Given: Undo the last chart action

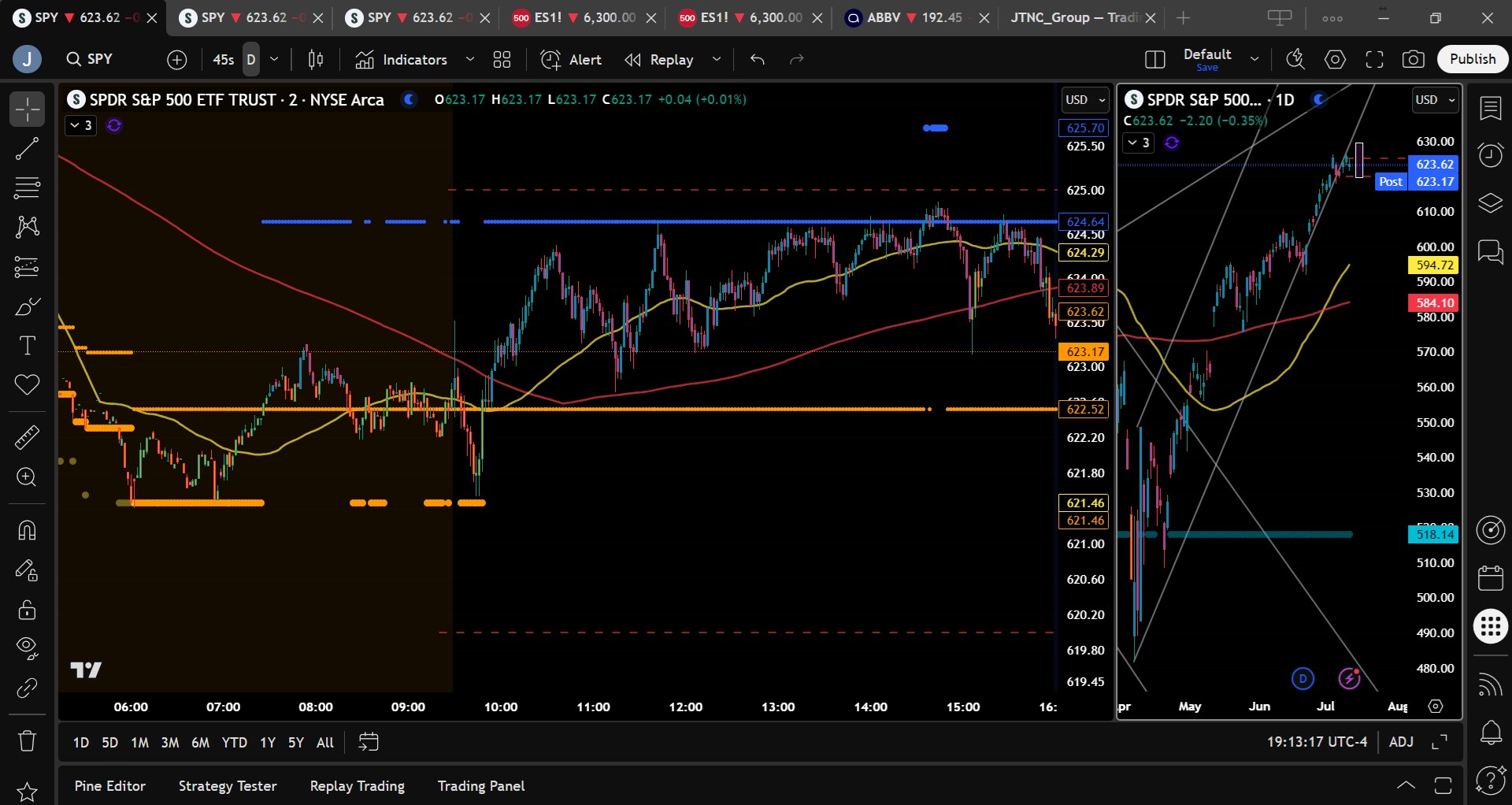Looking at the screenshot, I should (x=758, y=59).
